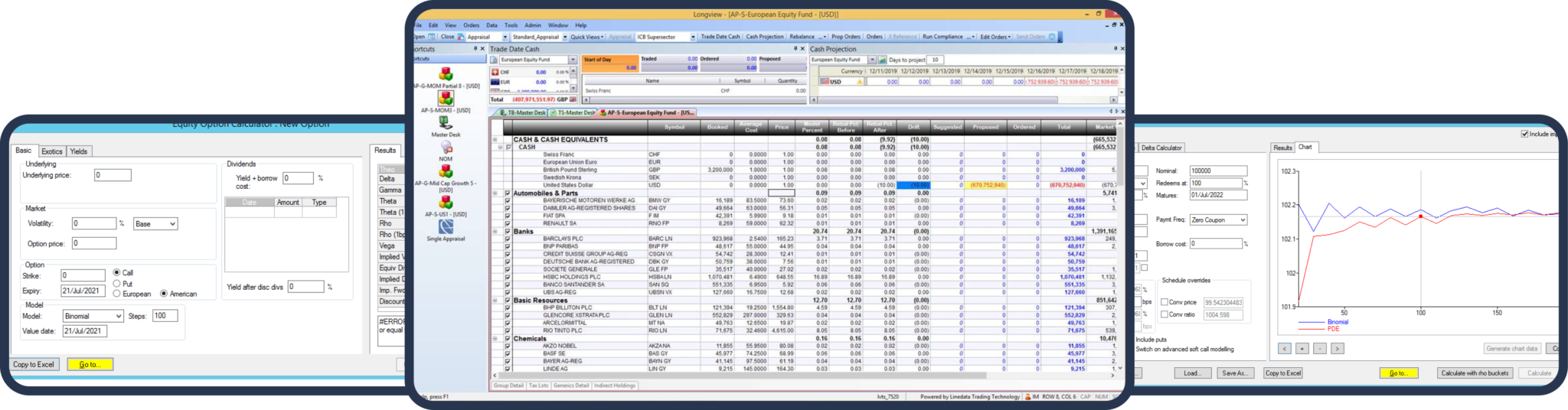Open Admin menu
The height and width of the screenshot is (410, 1568).
tap(533, 25)
